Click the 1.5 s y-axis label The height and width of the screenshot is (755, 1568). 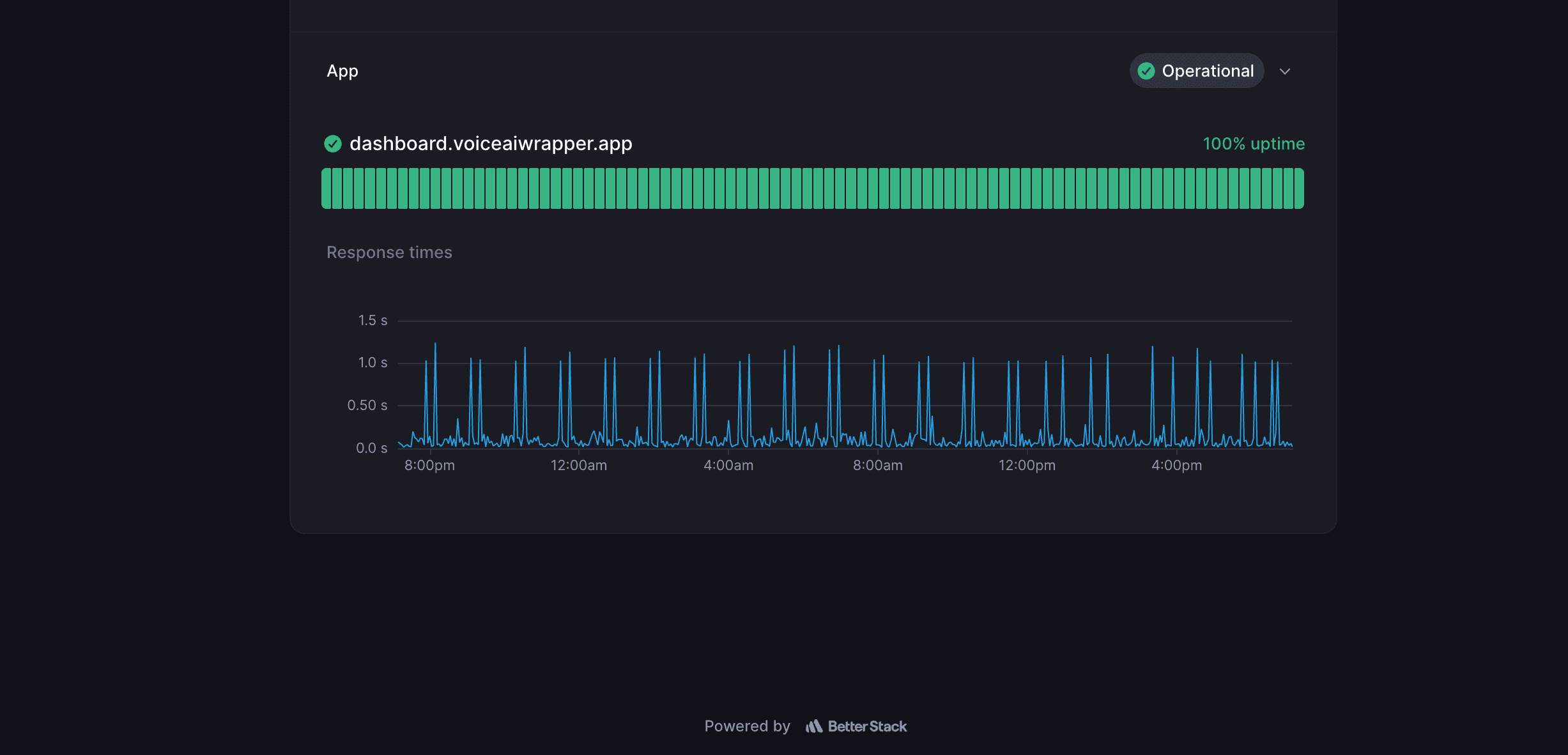pyautogui.click(x=373, y=321)
